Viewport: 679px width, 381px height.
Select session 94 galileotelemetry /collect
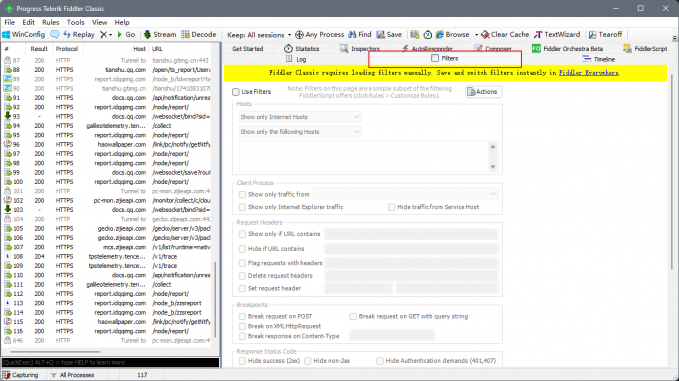(x=107, y=126)
